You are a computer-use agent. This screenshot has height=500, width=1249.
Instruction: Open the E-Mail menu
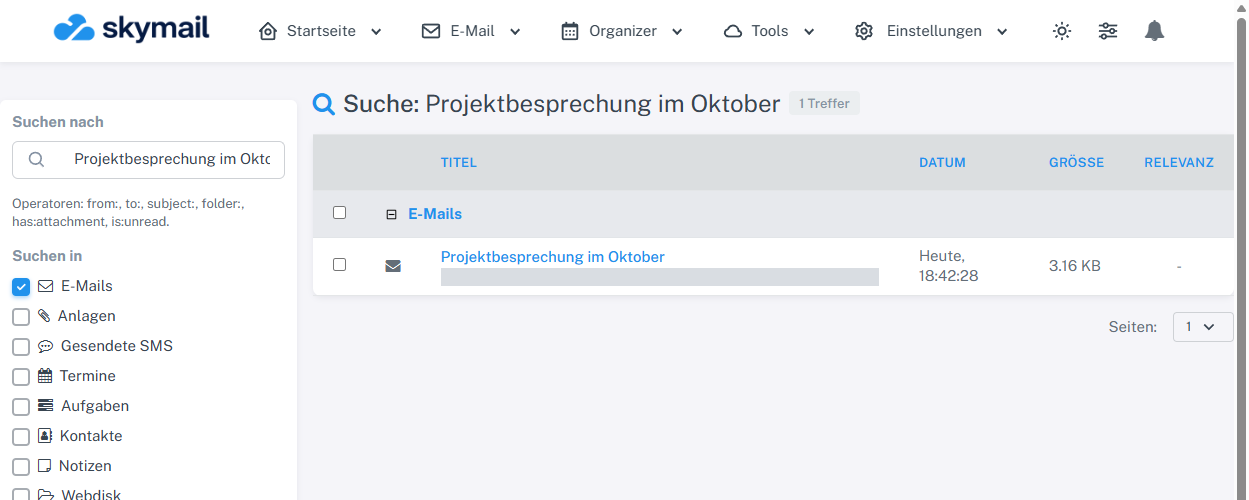click(472, 31)
